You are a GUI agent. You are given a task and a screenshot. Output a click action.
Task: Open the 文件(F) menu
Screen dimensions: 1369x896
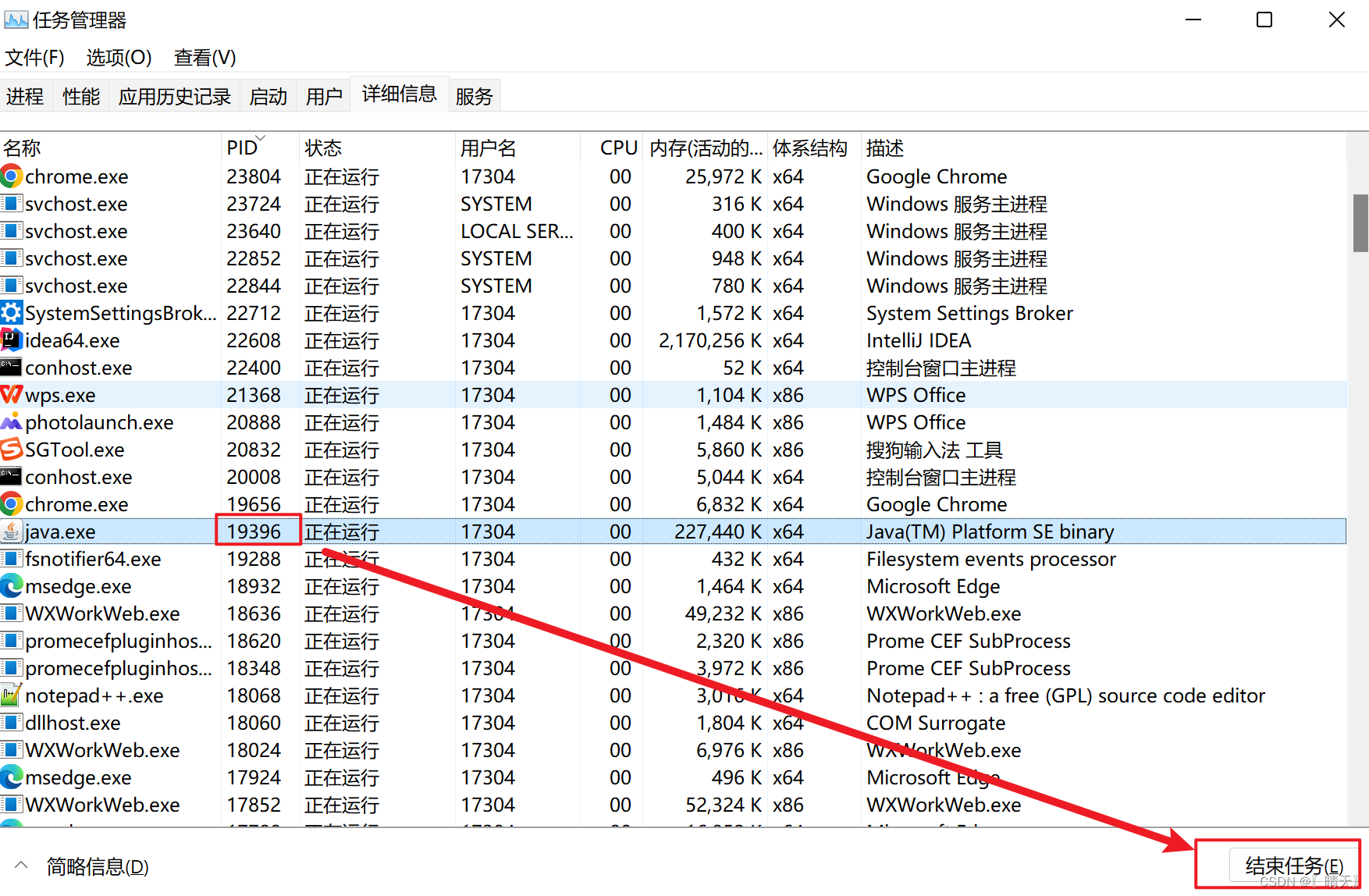(x=34, y=58)
